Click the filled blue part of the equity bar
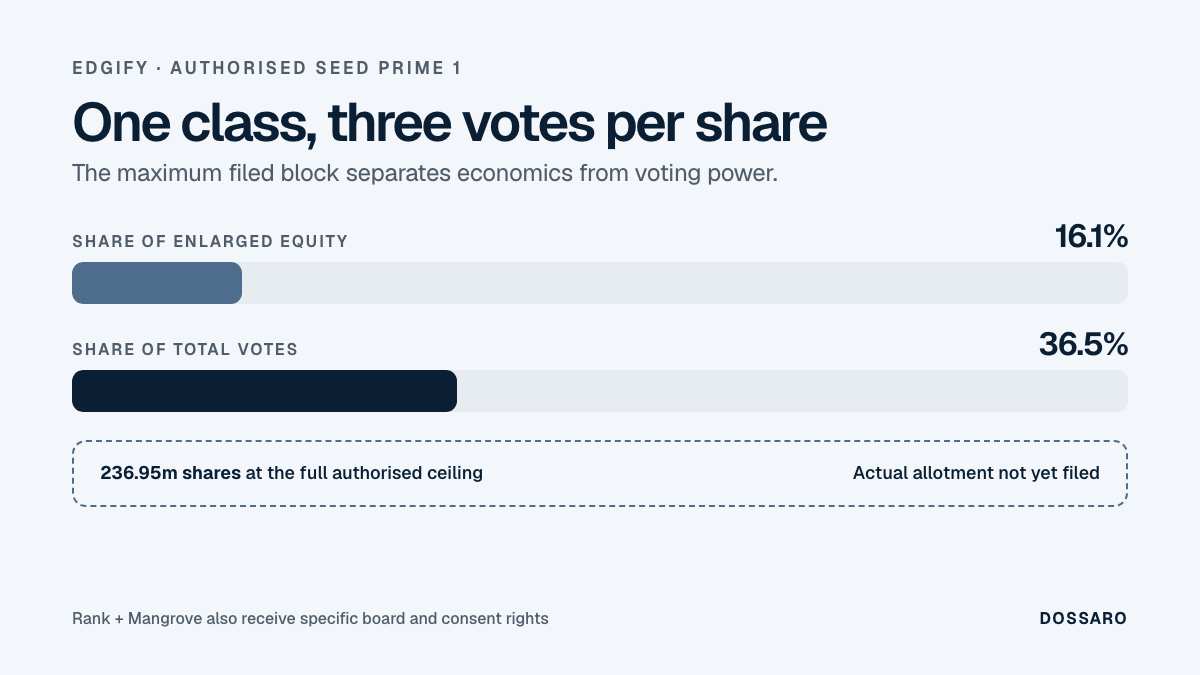 pos(157,283)
